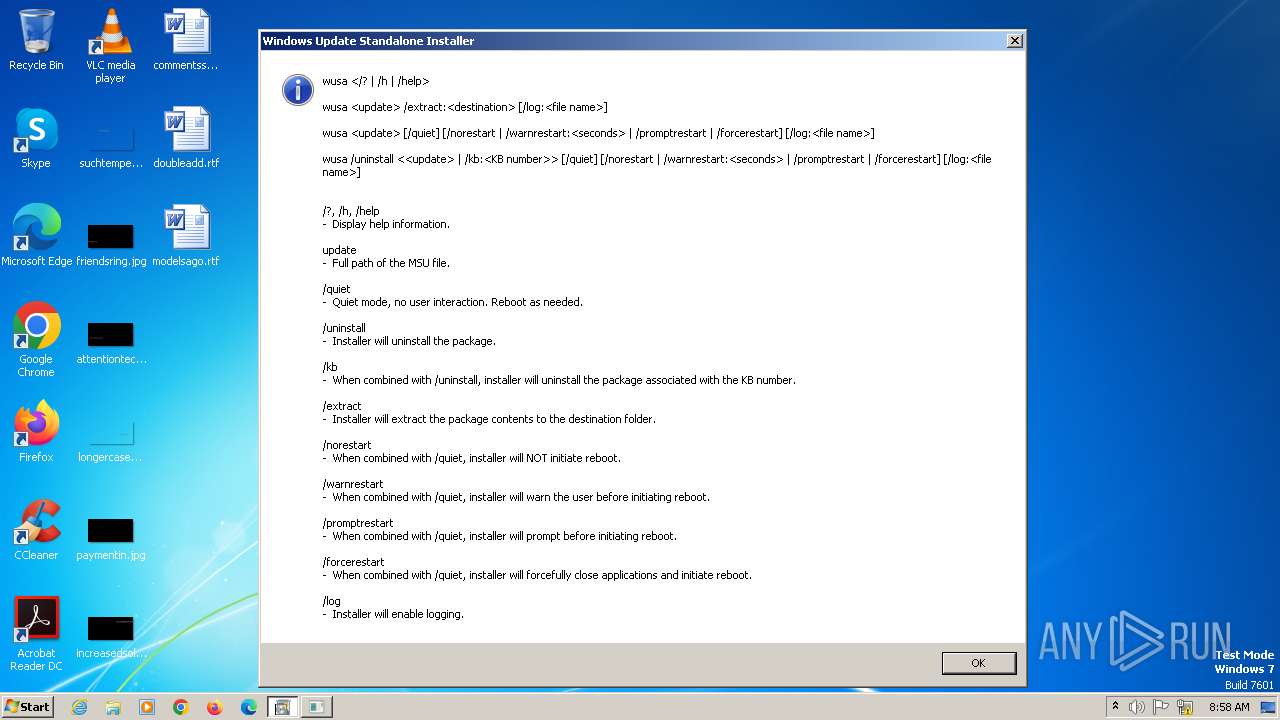Click the text 'wusa </? | /h | /help>'
The image size is (1280, 720).
coord(375,81)
